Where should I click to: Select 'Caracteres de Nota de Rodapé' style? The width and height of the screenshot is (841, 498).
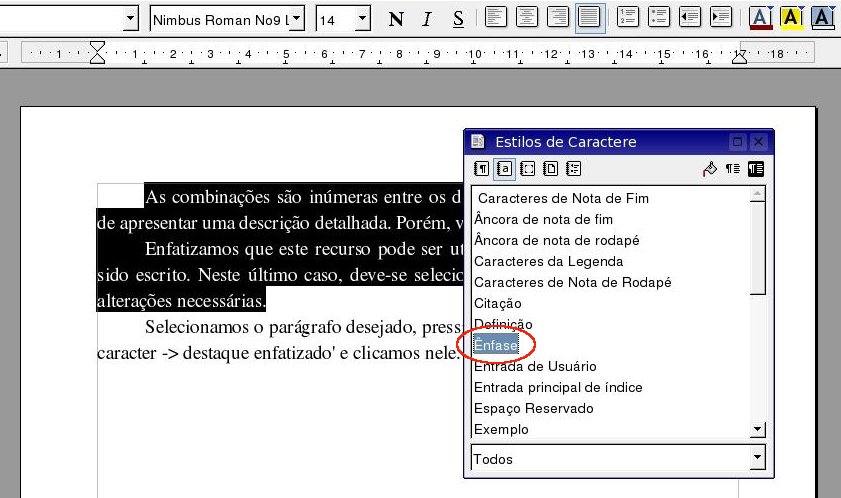(x=573, y=282)
